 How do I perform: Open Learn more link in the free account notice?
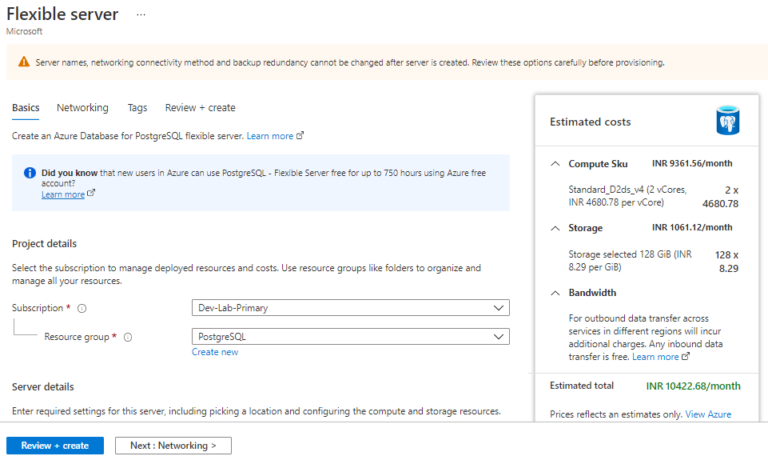coord(63,194)
